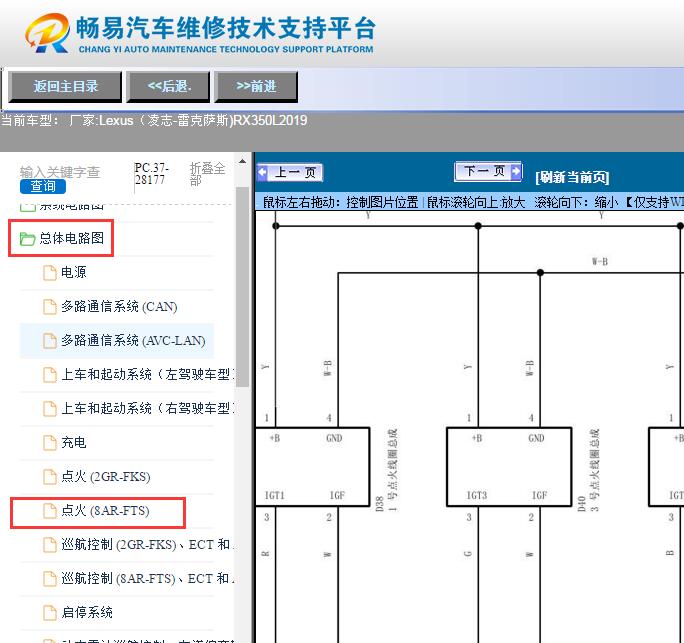Click the document icon beside 点火 (8AR-FTS)
Image resolution: width=684 pixels, height=643 pixels.
[x=50, y=511]
